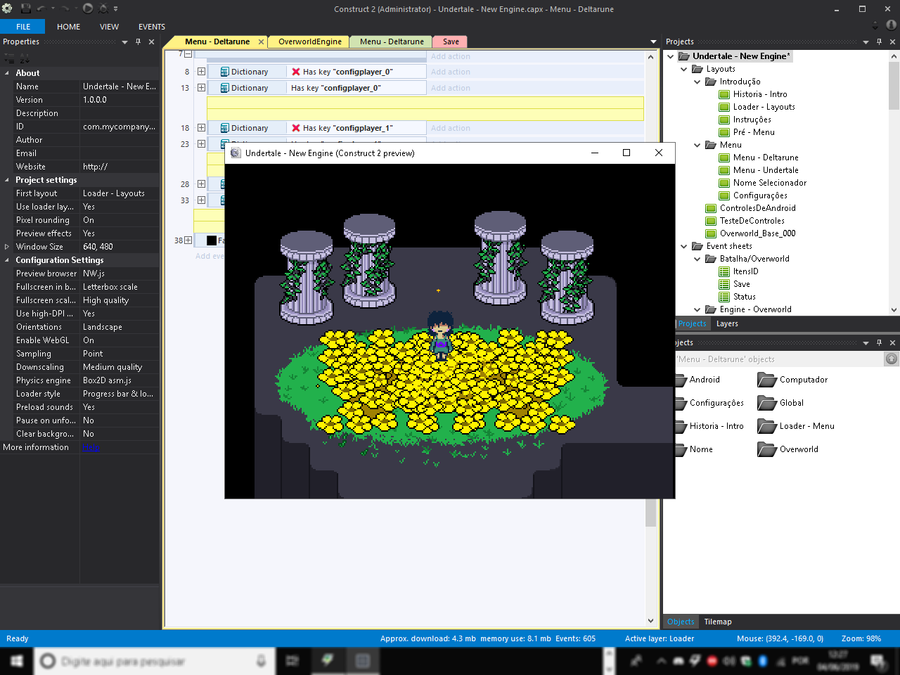
Task: Expand the Window Size property
Action: tap(7, 247)
